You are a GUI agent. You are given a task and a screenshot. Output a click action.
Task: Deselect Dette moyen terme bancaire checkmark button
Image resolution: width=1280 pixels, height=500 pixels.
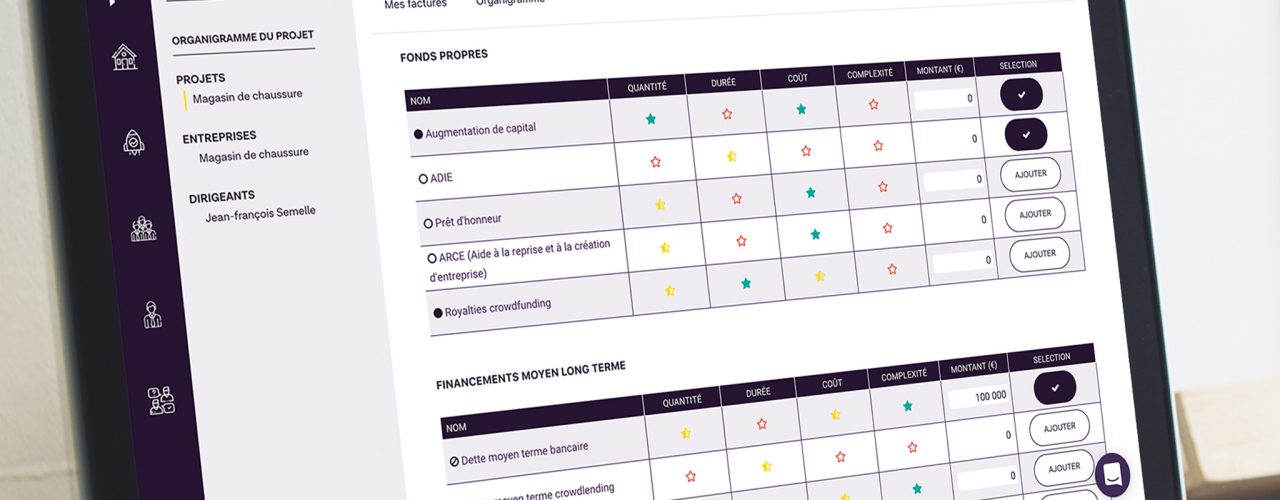(x=1055, y=388)
